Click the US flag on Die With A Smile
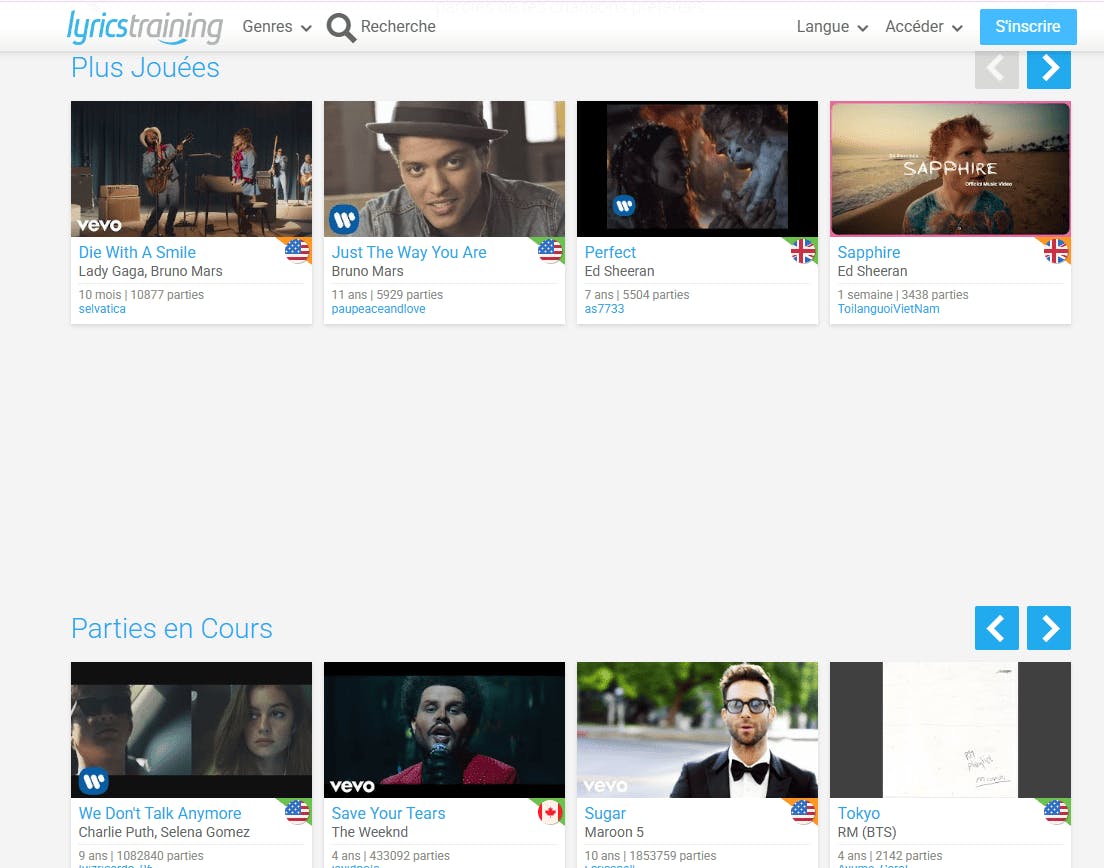This screenshot has height=868, width=1104. coord(297,251)
